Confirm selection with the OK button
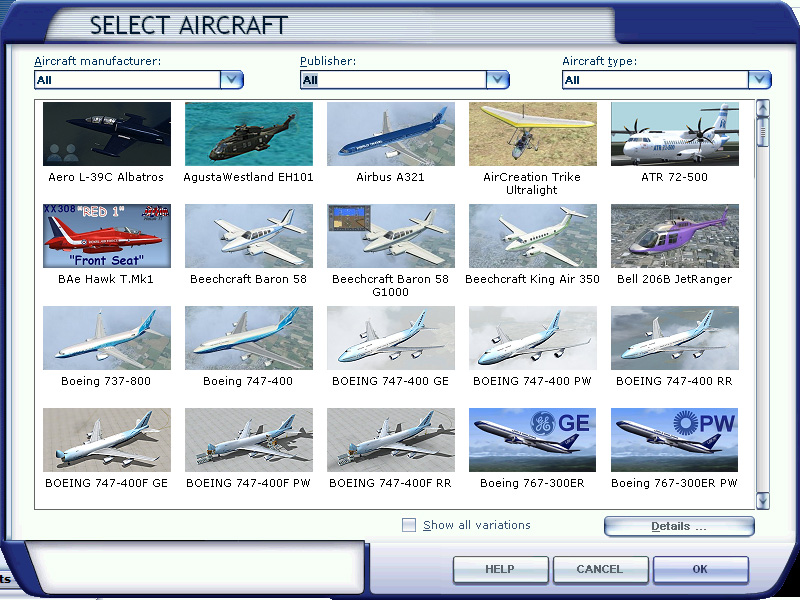The height and width of the screenshot is (600, 800). 700,569
